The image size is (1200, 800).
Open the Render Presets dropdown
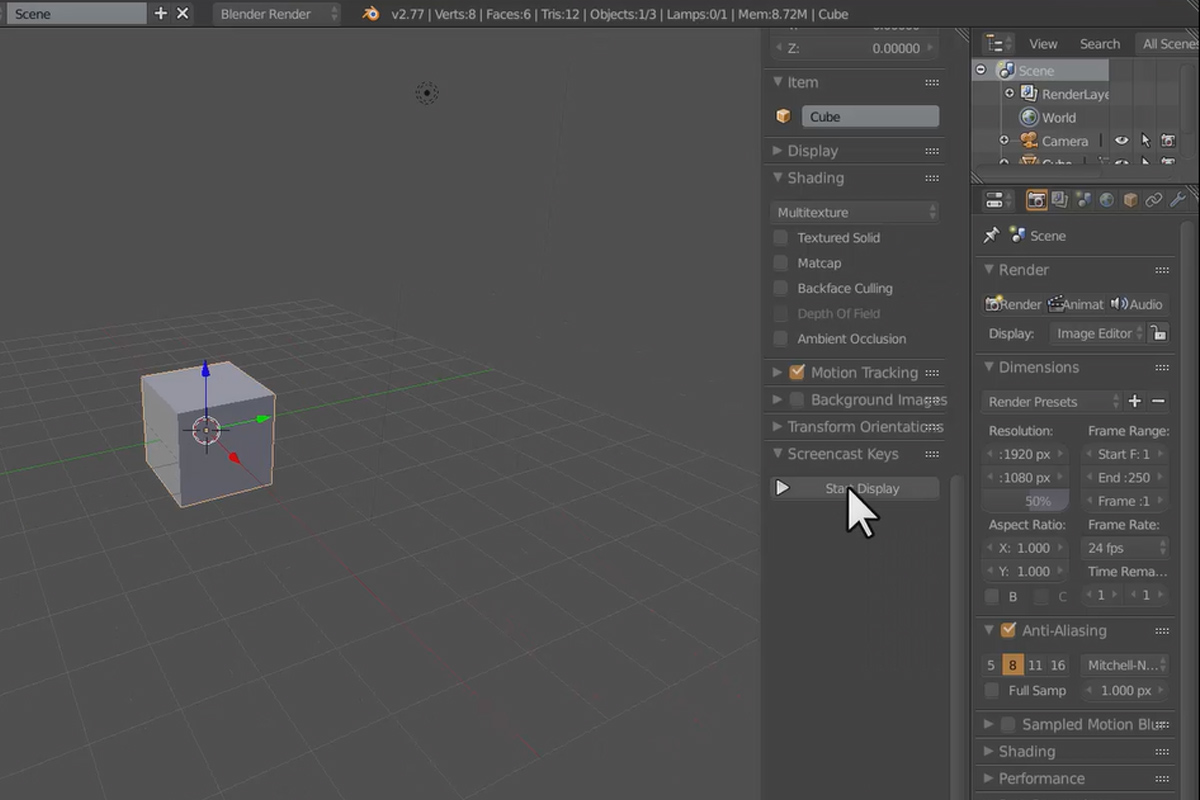tap(1051, 401)
